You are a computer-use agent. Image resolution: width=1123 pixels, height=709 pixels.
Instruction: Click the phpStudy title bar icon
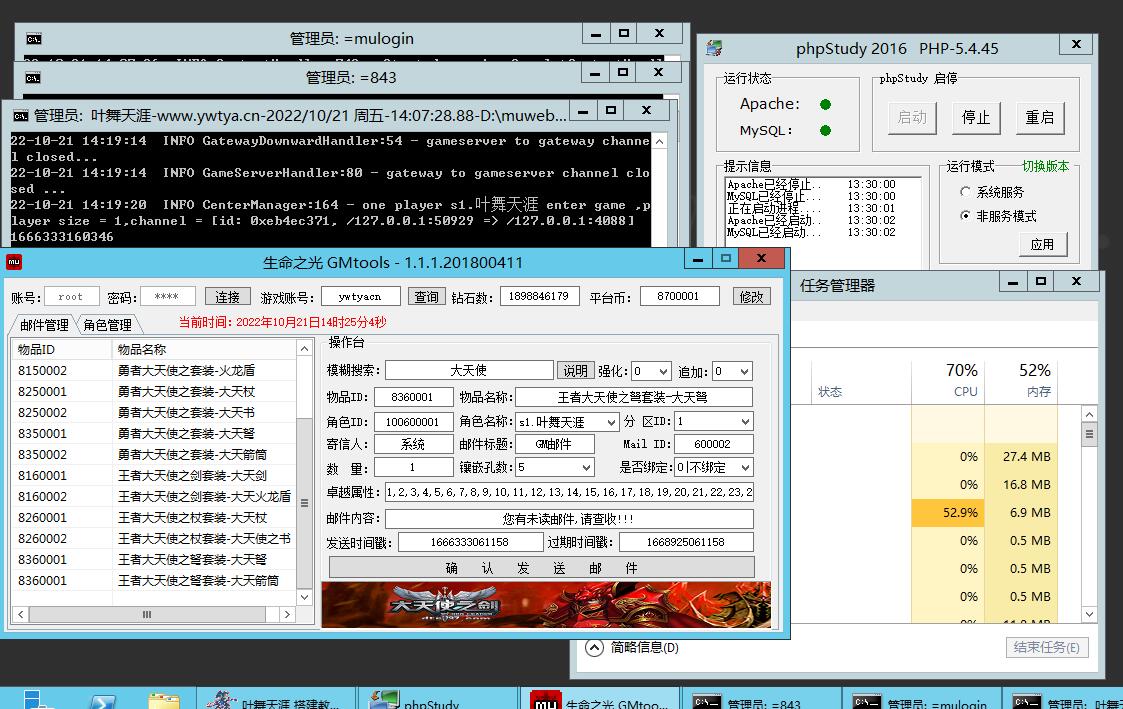pyautogui.click(x=714, y=48)
